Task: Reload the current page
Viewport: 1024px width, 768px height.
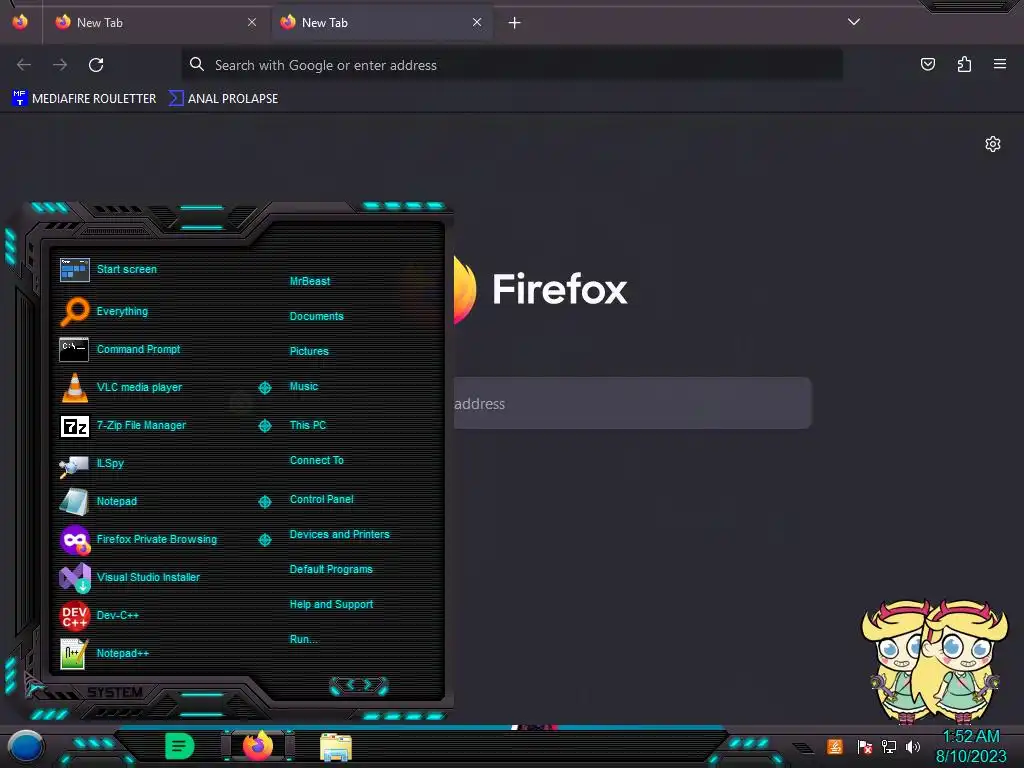Action: (96, 65)
